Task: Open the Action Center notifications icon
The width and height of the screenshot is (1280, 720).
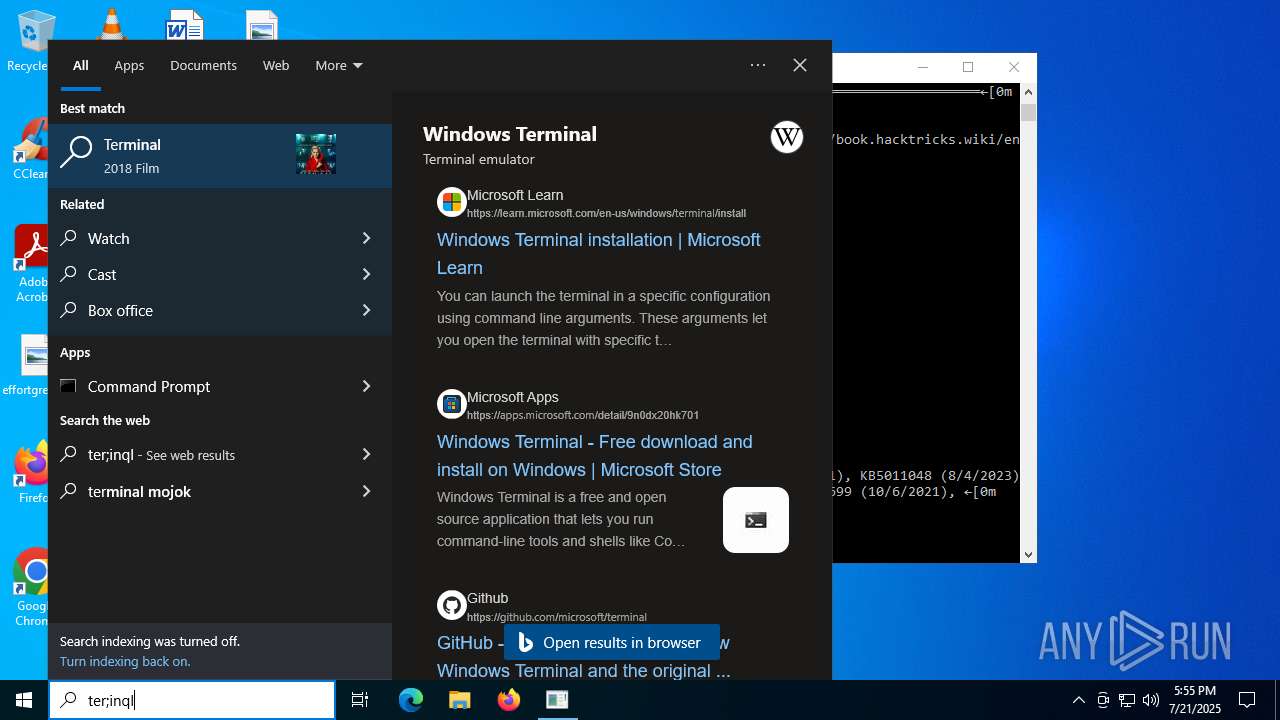Action: pyautogui.click(x=1247, y=700)
